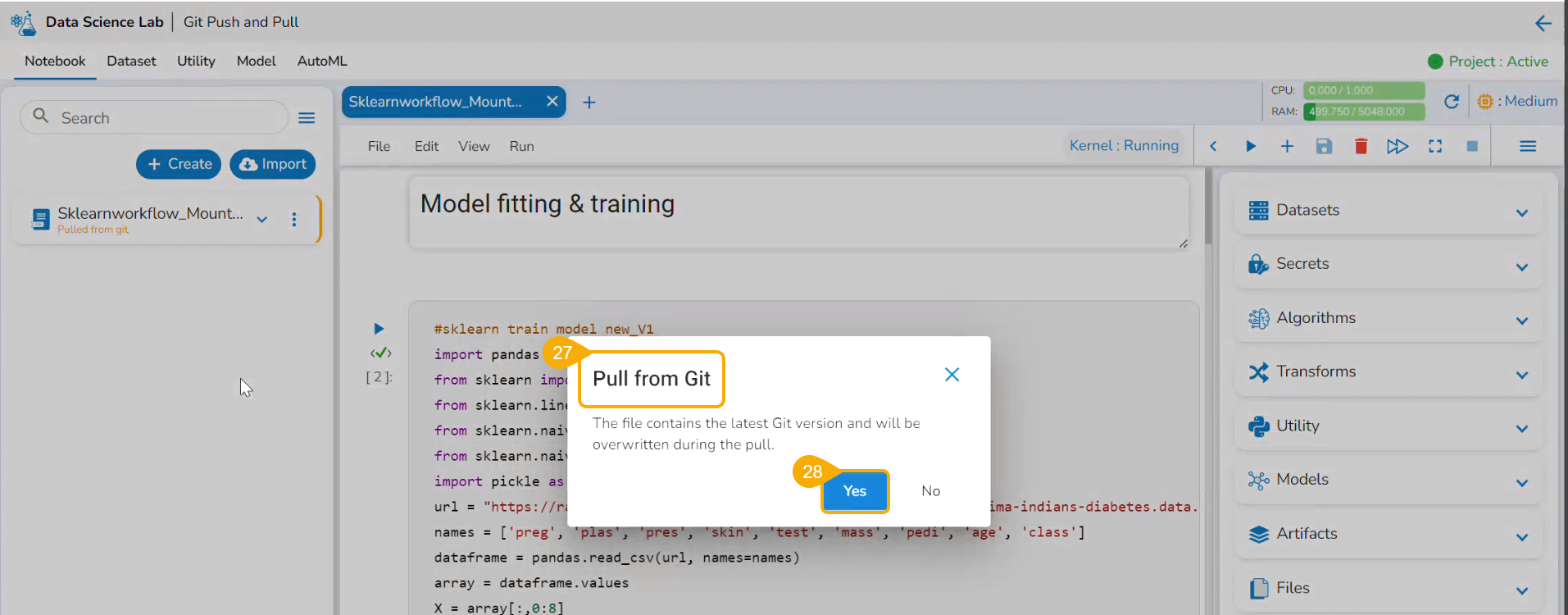The image size is (1568, 615).
Task: Click the Medium resource chip icon
Action: tap(1485, 102)
